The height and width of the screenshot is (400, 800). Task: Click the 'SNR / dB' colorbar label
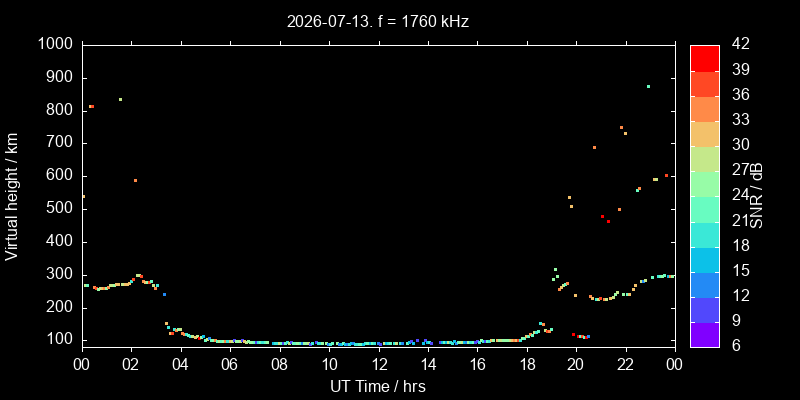click(757, 196)
